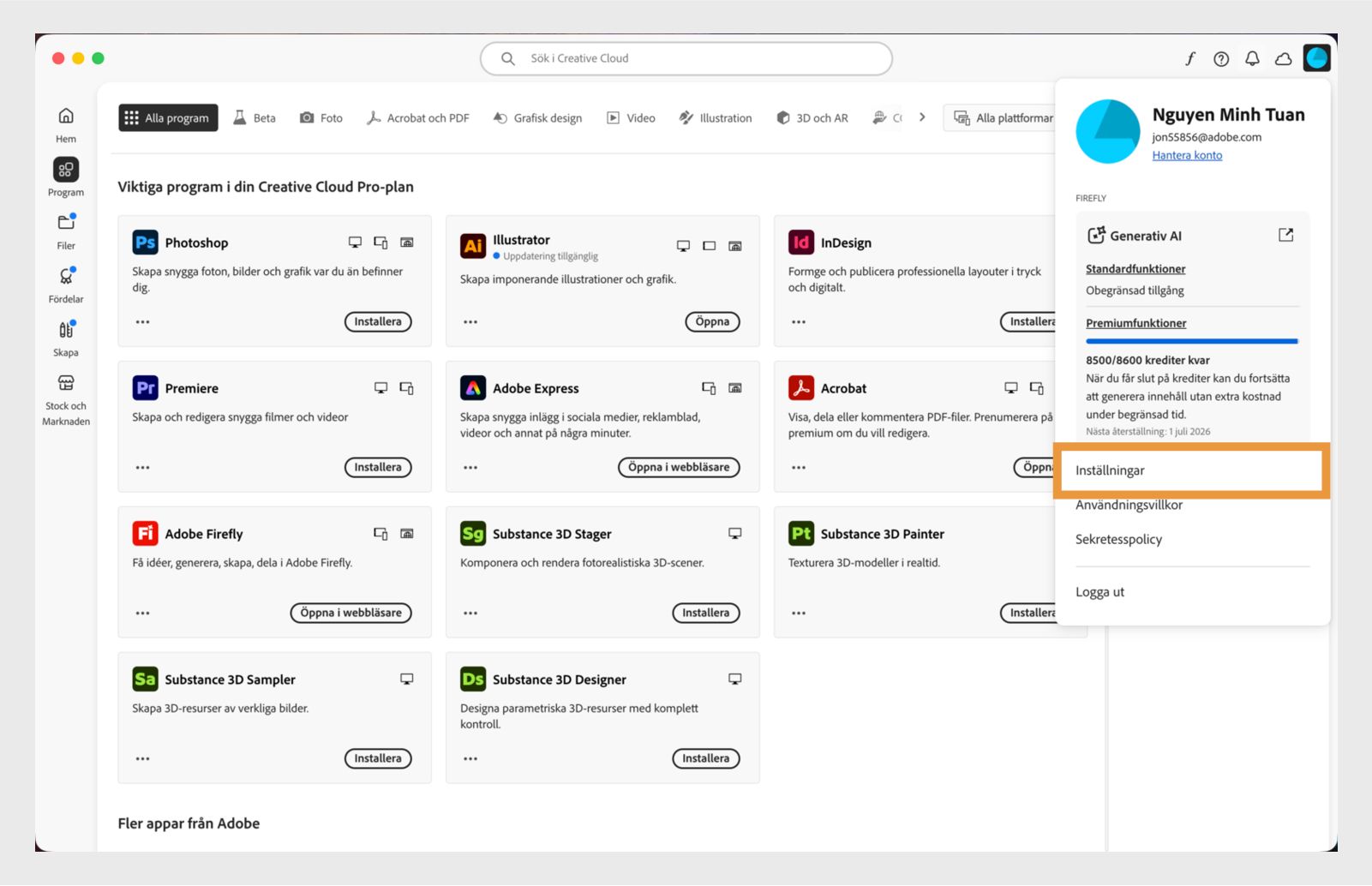
Task: Switch to the Foto tab
Action: 321,117
